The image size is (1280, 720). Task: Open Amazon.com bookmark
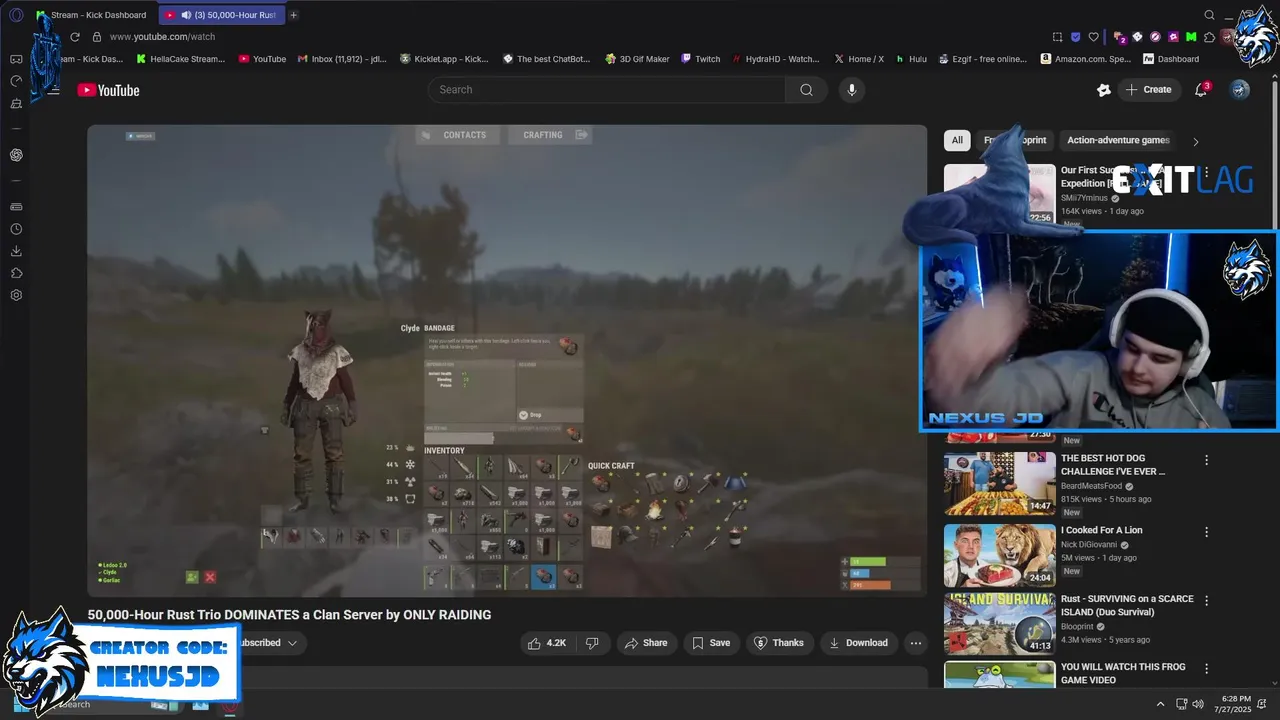coord(1085,59)
